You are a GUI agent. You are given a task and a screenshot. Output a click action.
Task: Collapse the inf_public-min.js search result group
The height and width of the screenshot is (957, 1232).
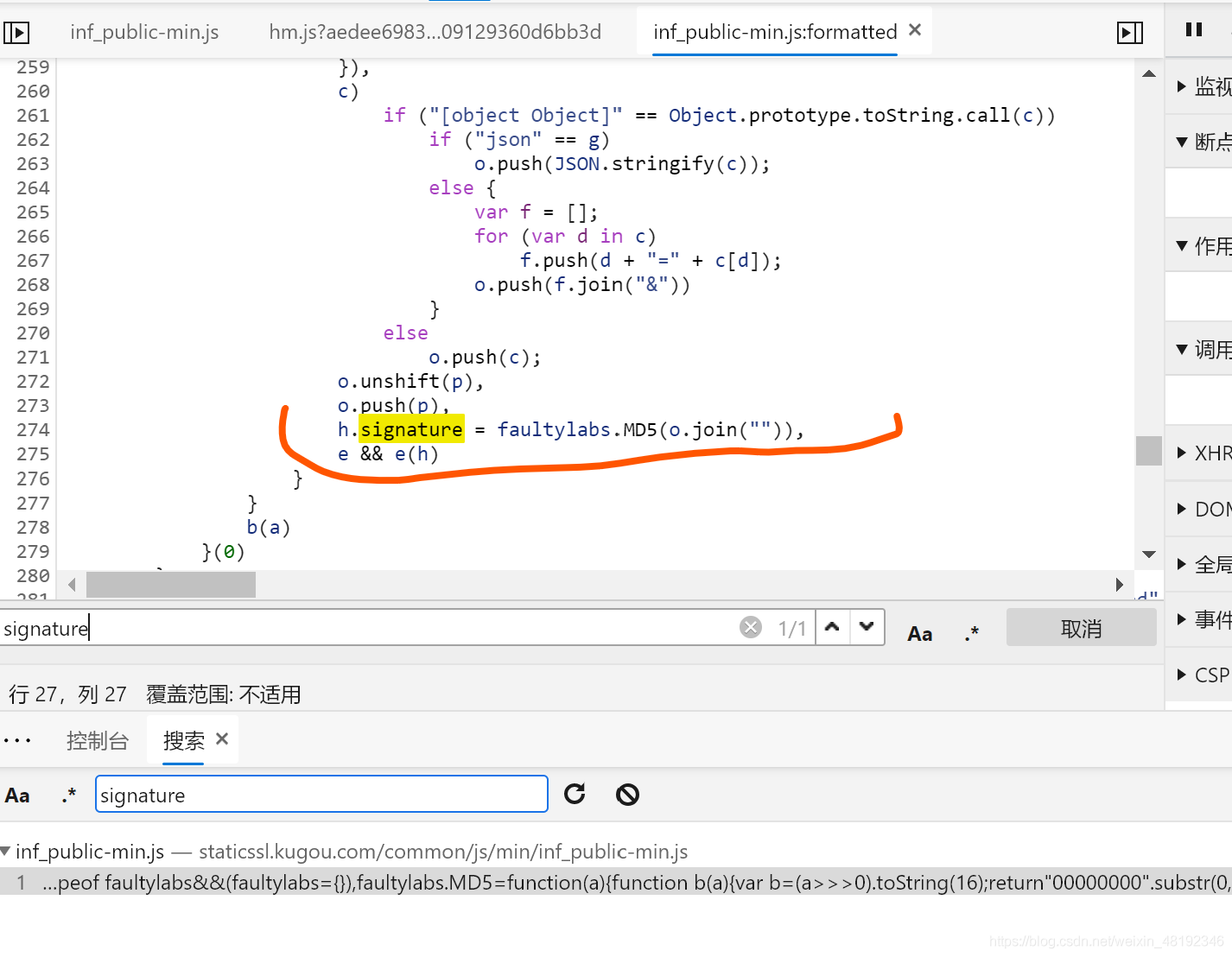click(6, 852)
